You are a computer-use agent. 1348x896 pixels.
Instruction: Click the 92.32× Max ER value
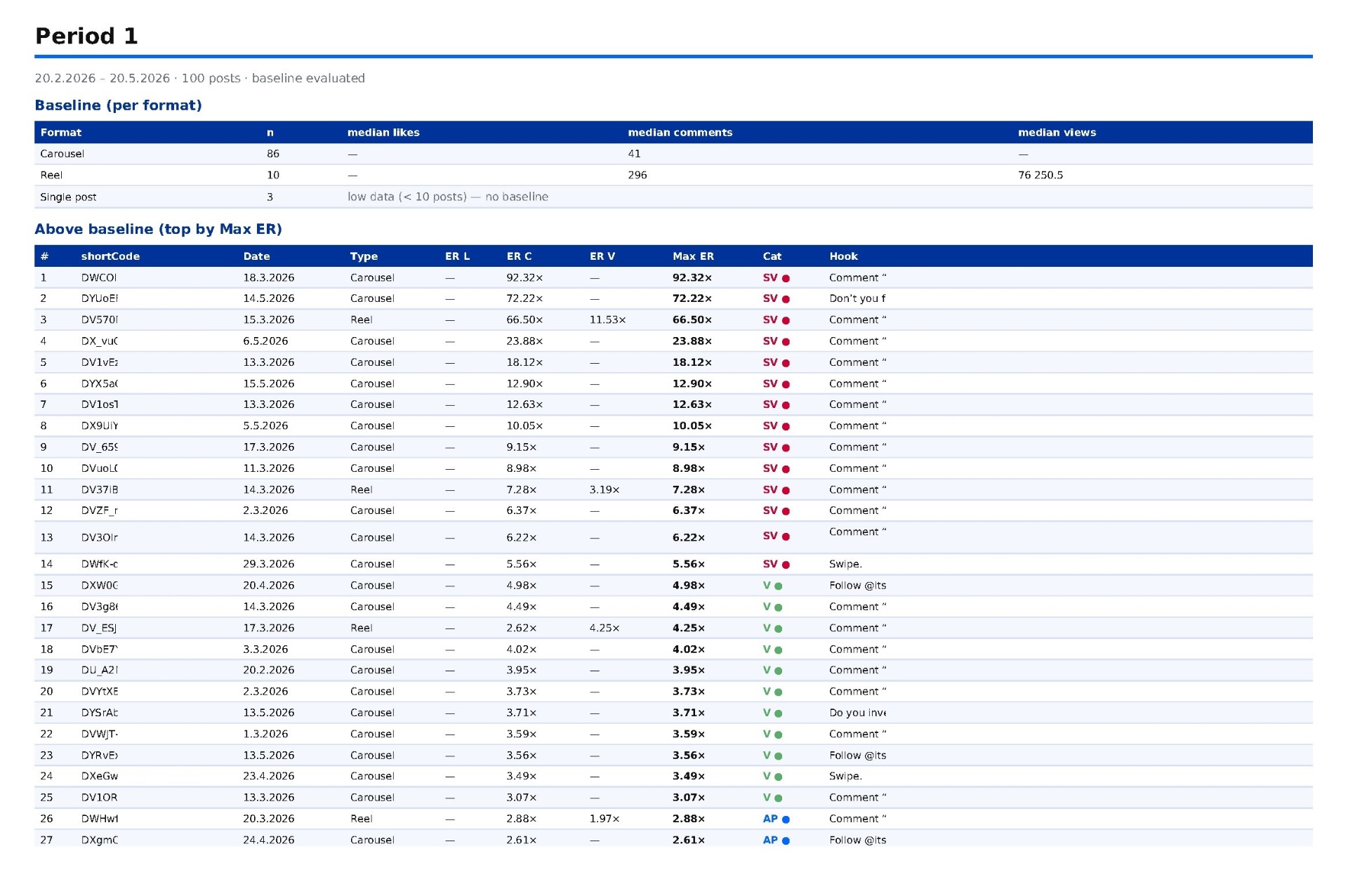tap(692, 278)
